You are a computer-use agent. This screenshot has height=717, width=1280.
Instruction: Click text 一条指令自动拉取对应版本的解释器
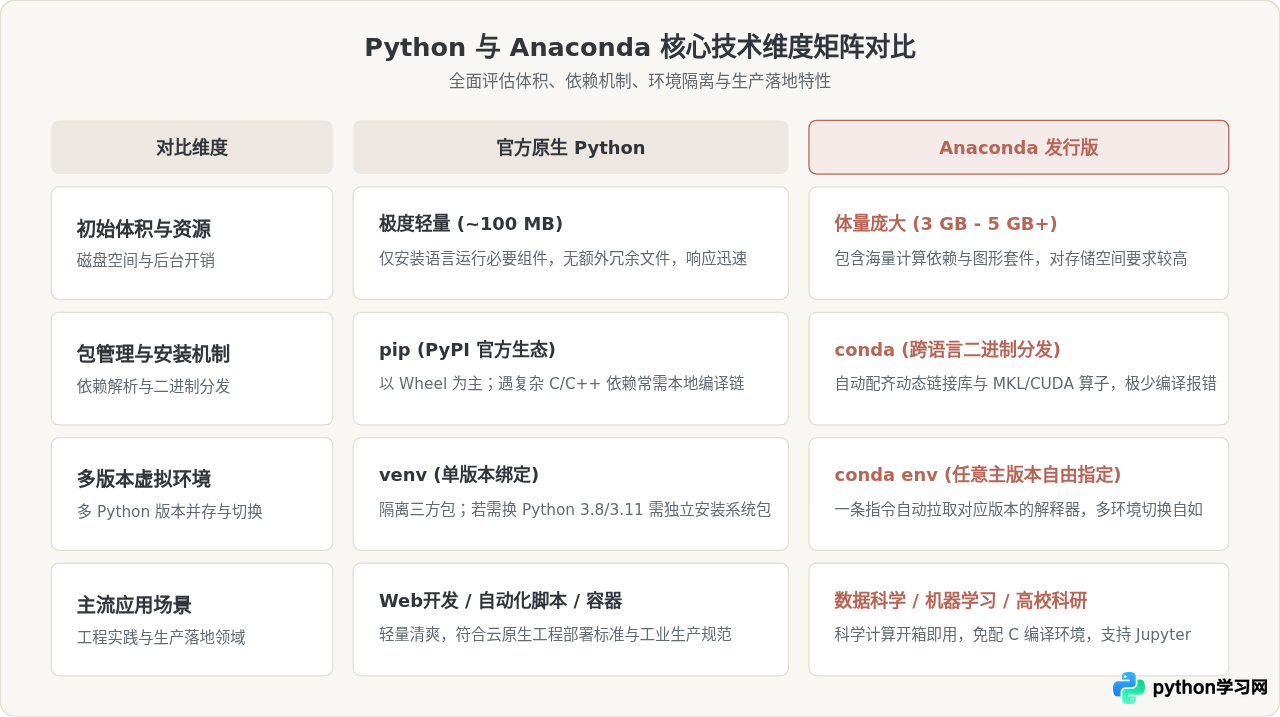(x=958, y=509)
